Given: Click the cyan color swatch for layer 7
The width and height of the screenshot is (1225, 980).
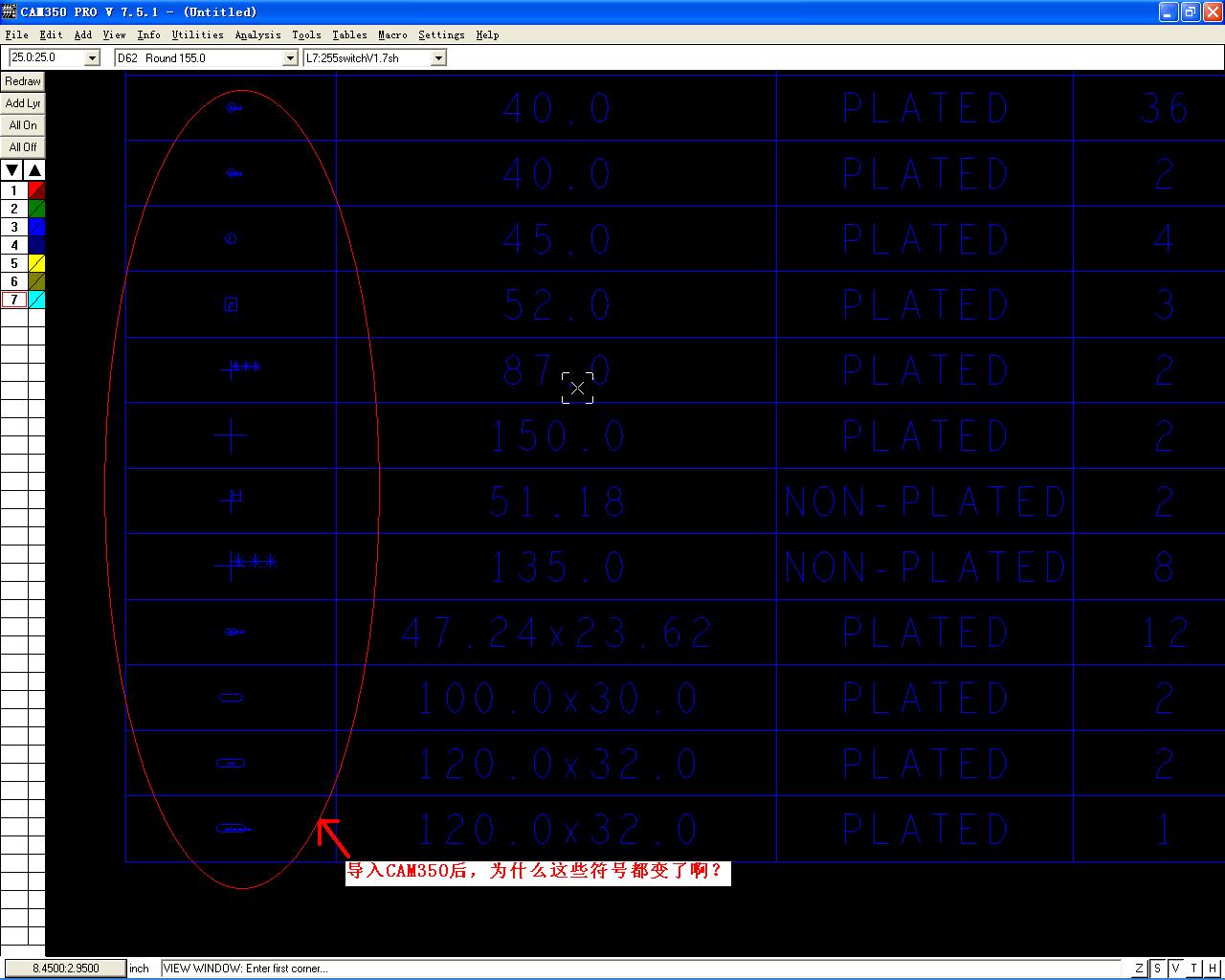Looking at the screenshot, I should coord(36,300).
